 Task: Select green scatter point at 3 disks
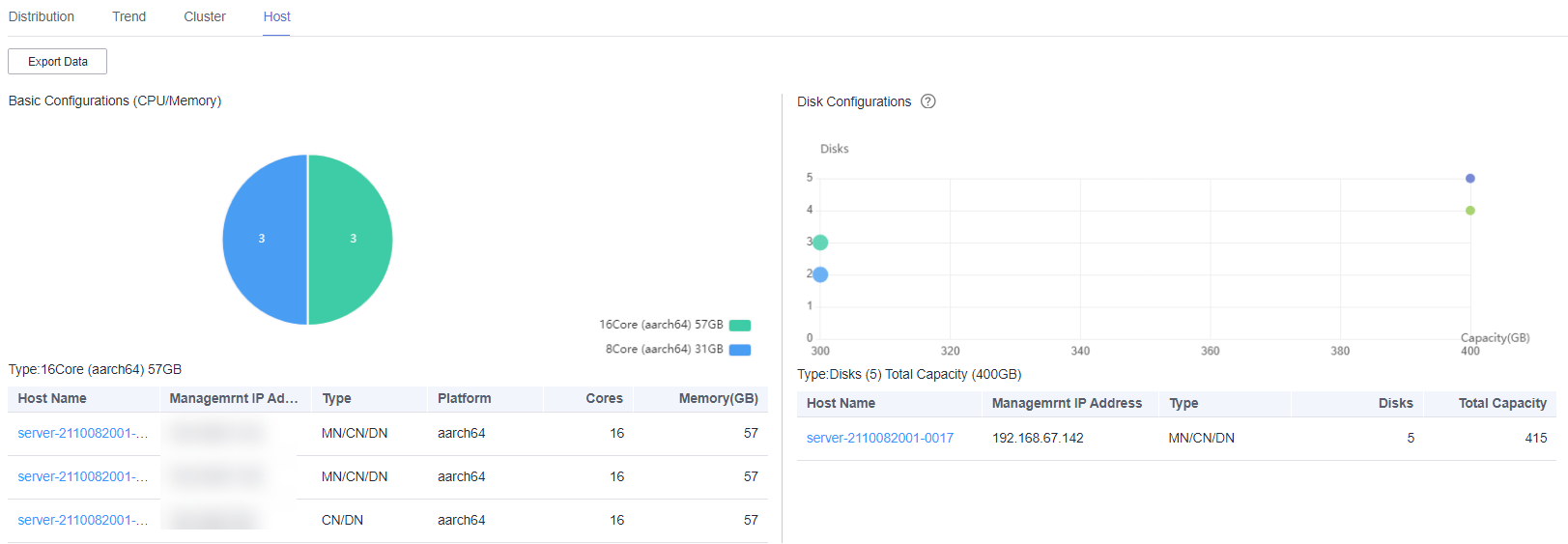click(820, 243)
